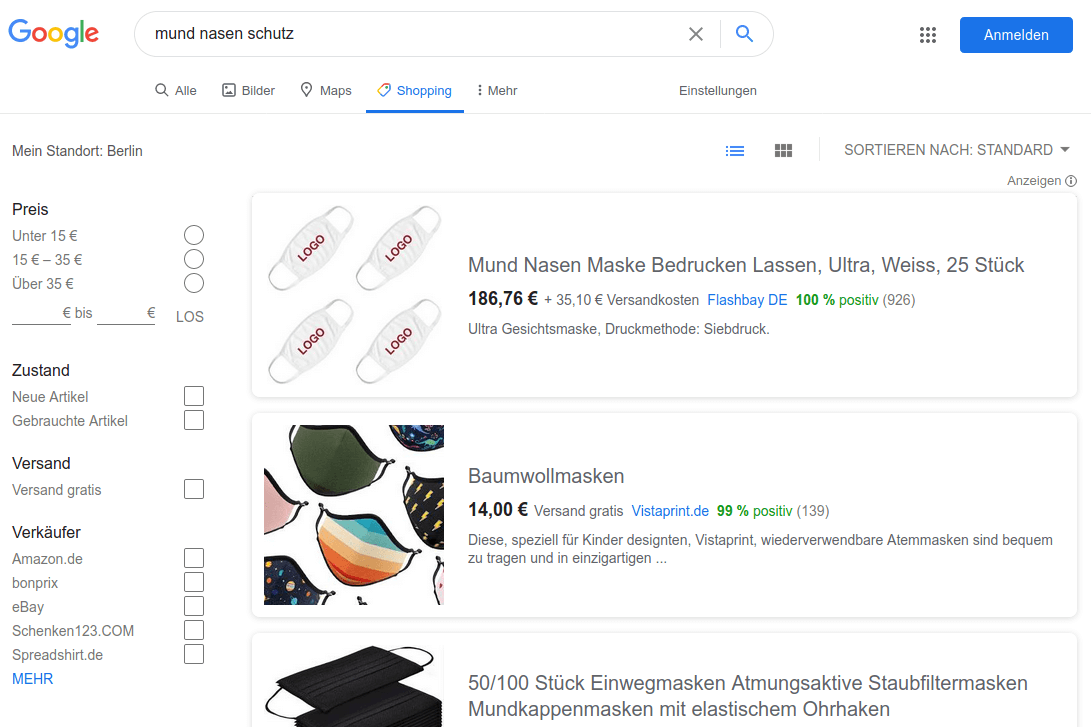Check the bonprix seller checkbox
Image resolution: width=1091 pixels, height=727 pixels.
tap(194, 582)
